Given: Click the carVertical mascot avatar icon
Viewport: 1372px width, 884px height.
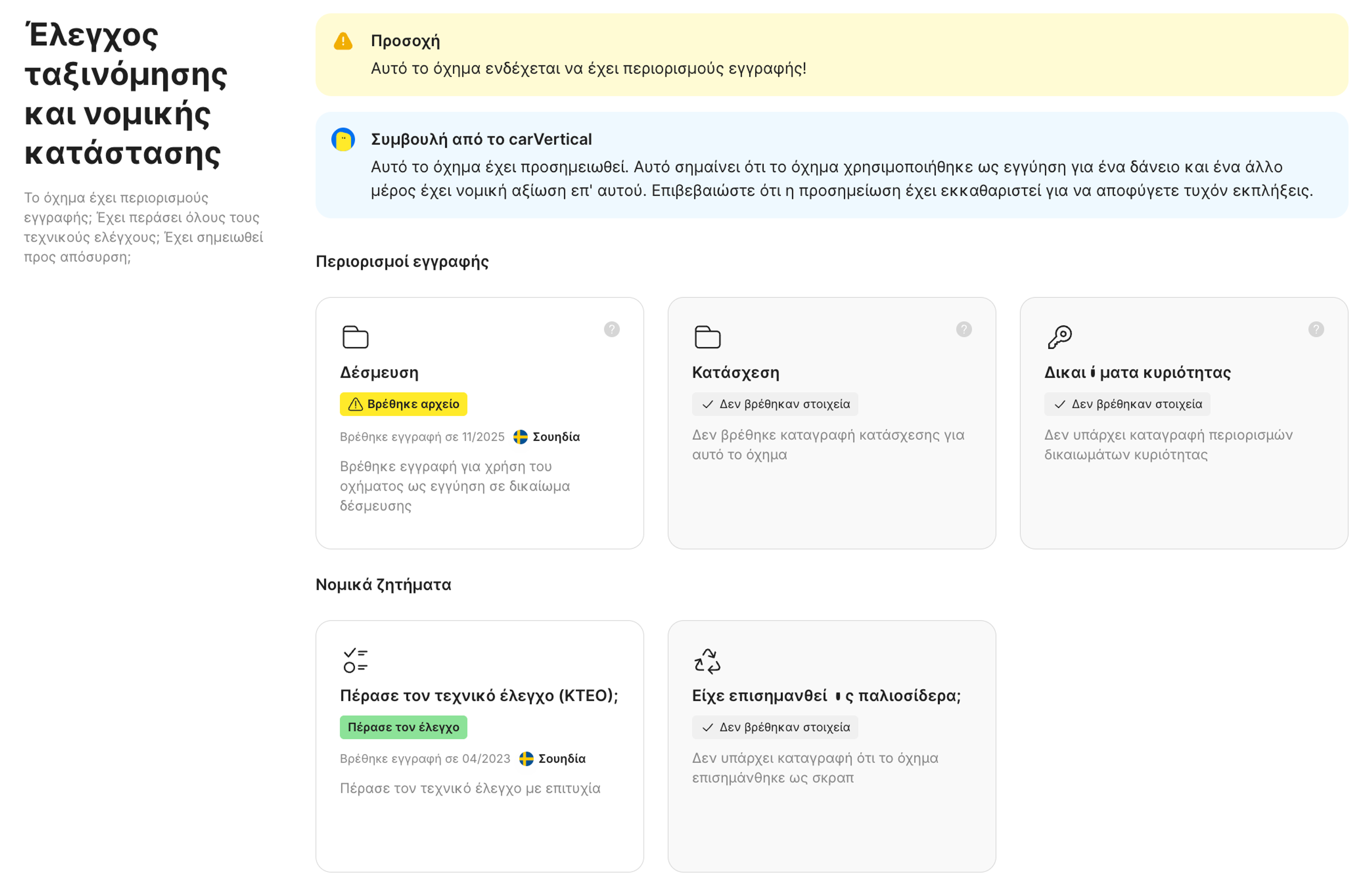Looking at the screenshot, I should (343, 140).
